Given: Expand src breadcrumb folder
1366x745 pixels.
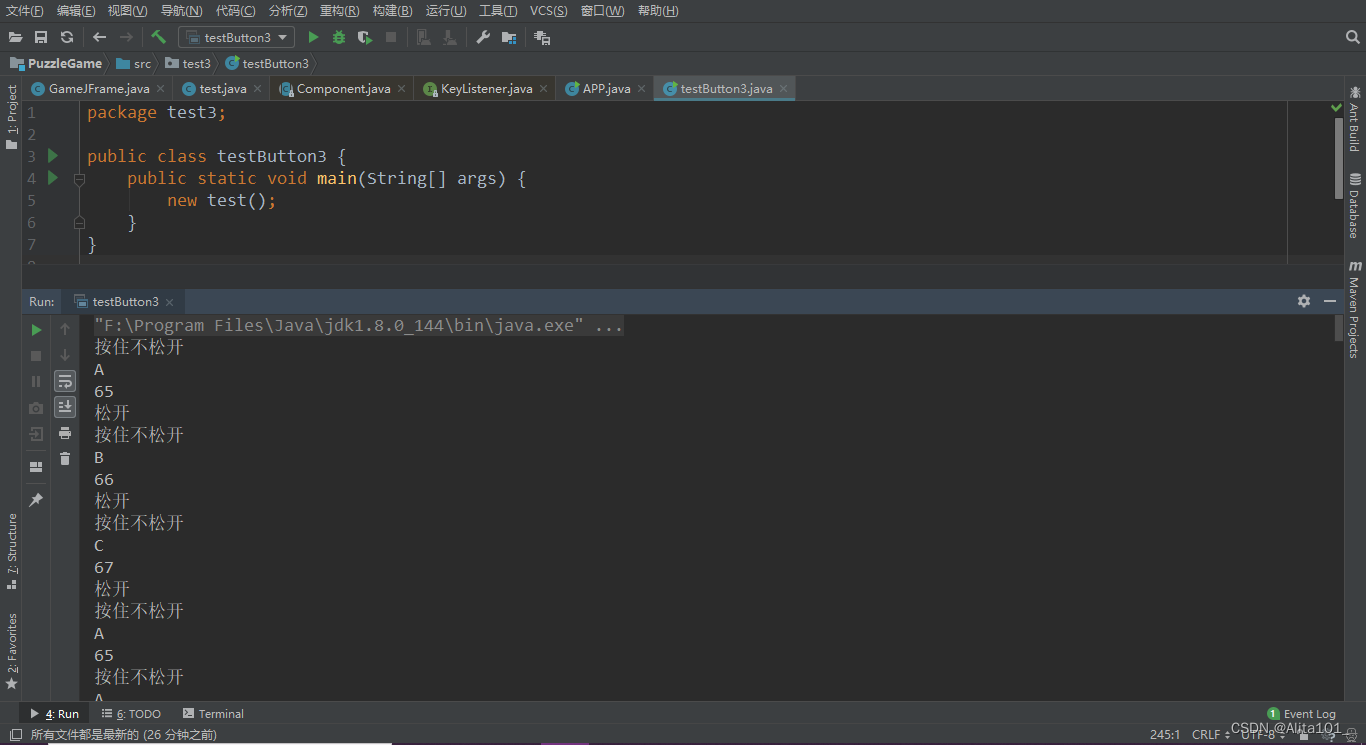Looking at the screenshot, I should [134, 63].
